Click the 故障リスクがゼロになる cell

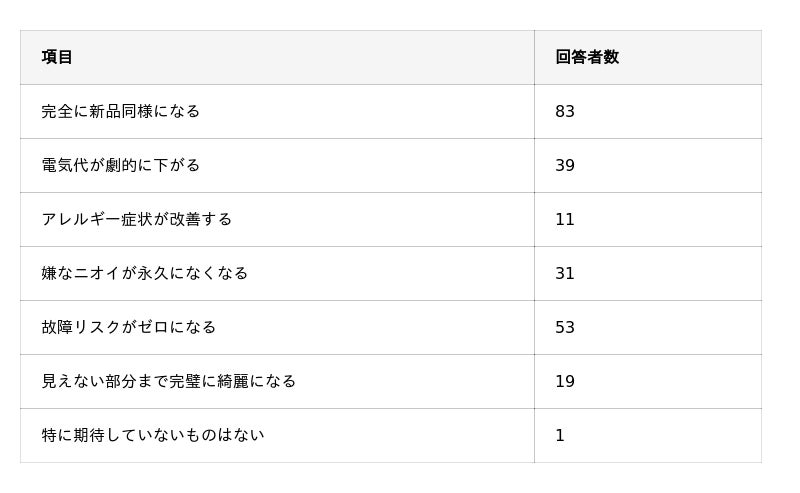point(129,327)
